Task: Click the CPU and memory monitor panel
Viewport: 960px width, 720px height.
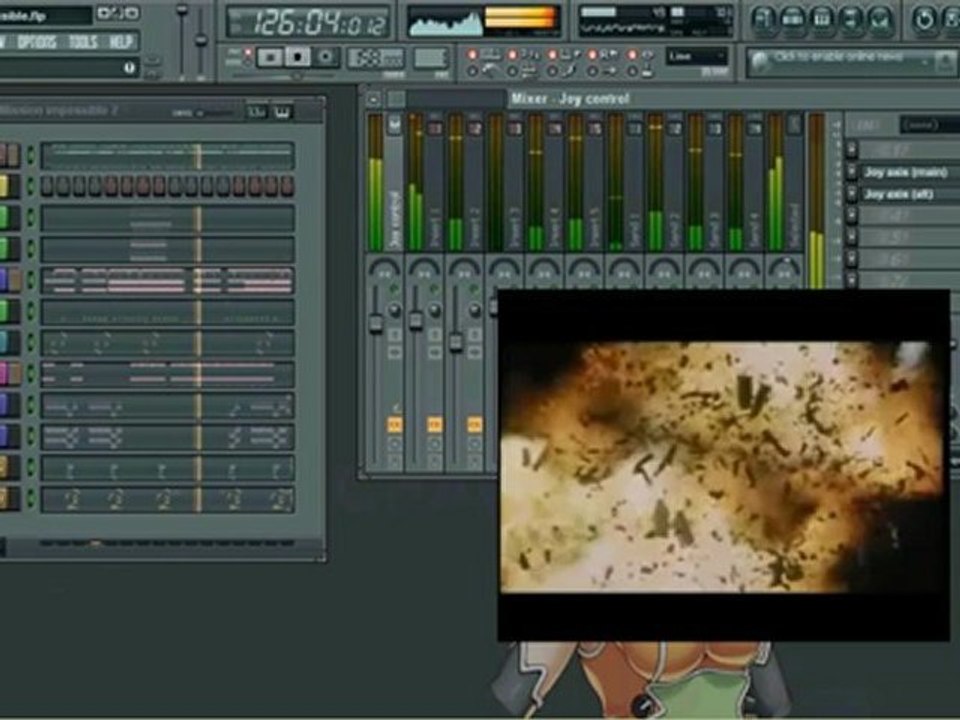Action: (656, 21)
